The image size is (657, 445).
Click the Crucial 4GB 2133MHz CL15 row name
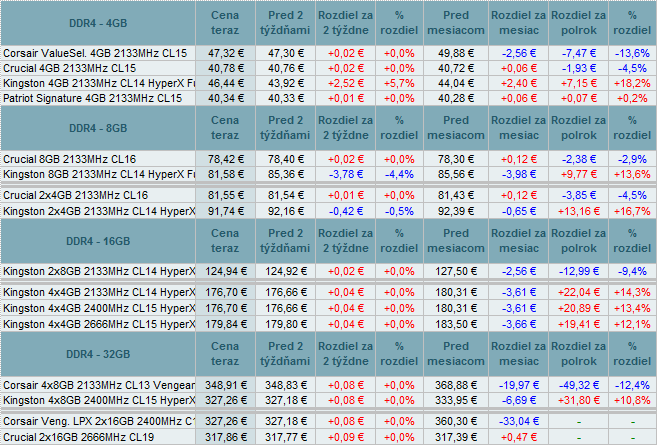(x=70, y=68)
